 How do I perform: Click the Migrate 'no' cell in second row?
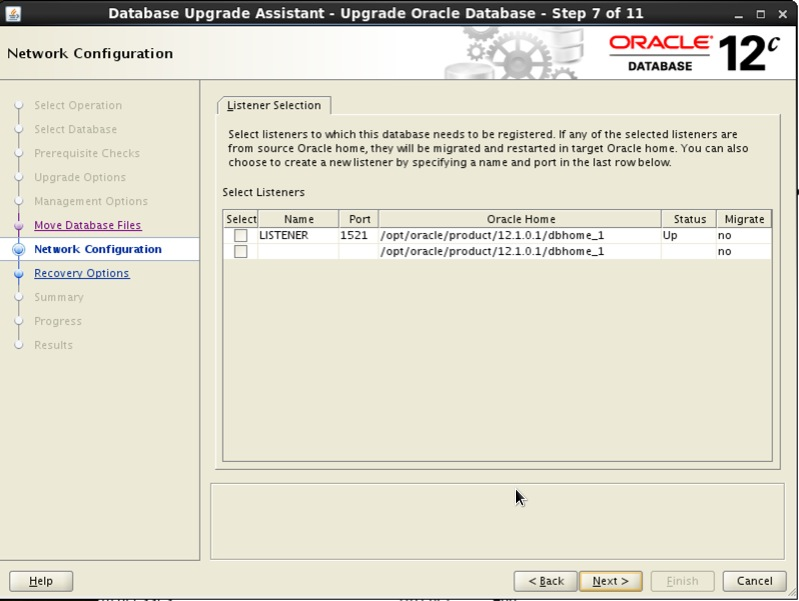tap(744, 251)
